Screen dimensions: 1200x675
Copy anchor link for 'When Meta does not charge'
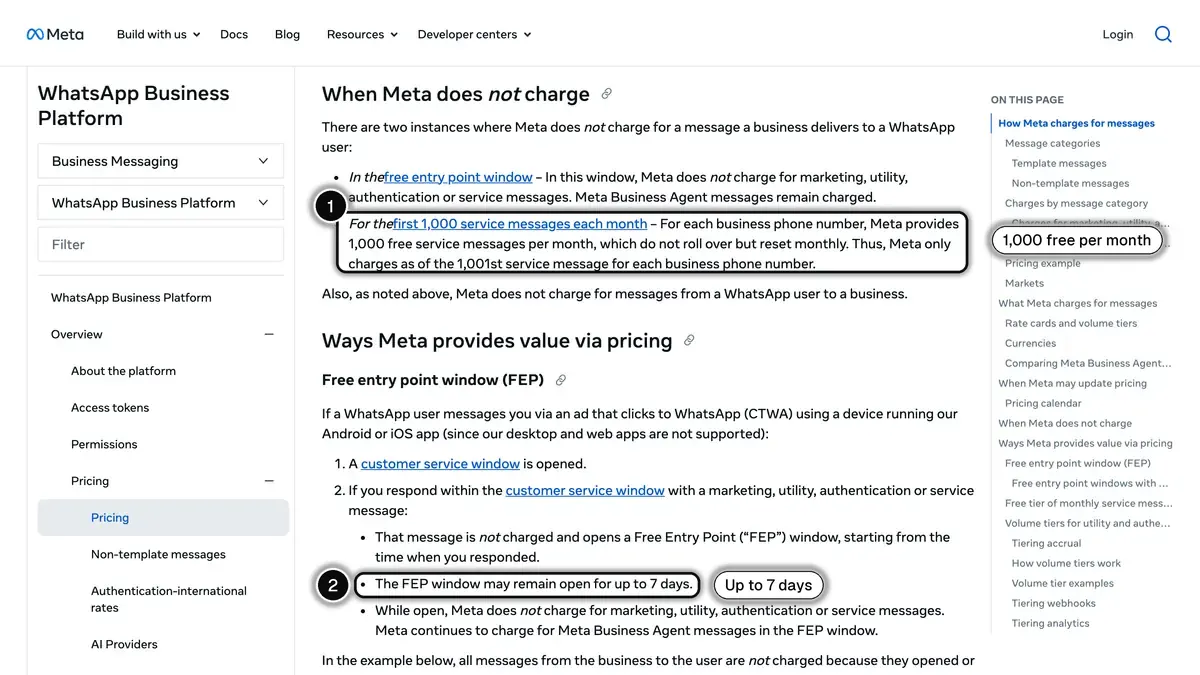(606, 94)
